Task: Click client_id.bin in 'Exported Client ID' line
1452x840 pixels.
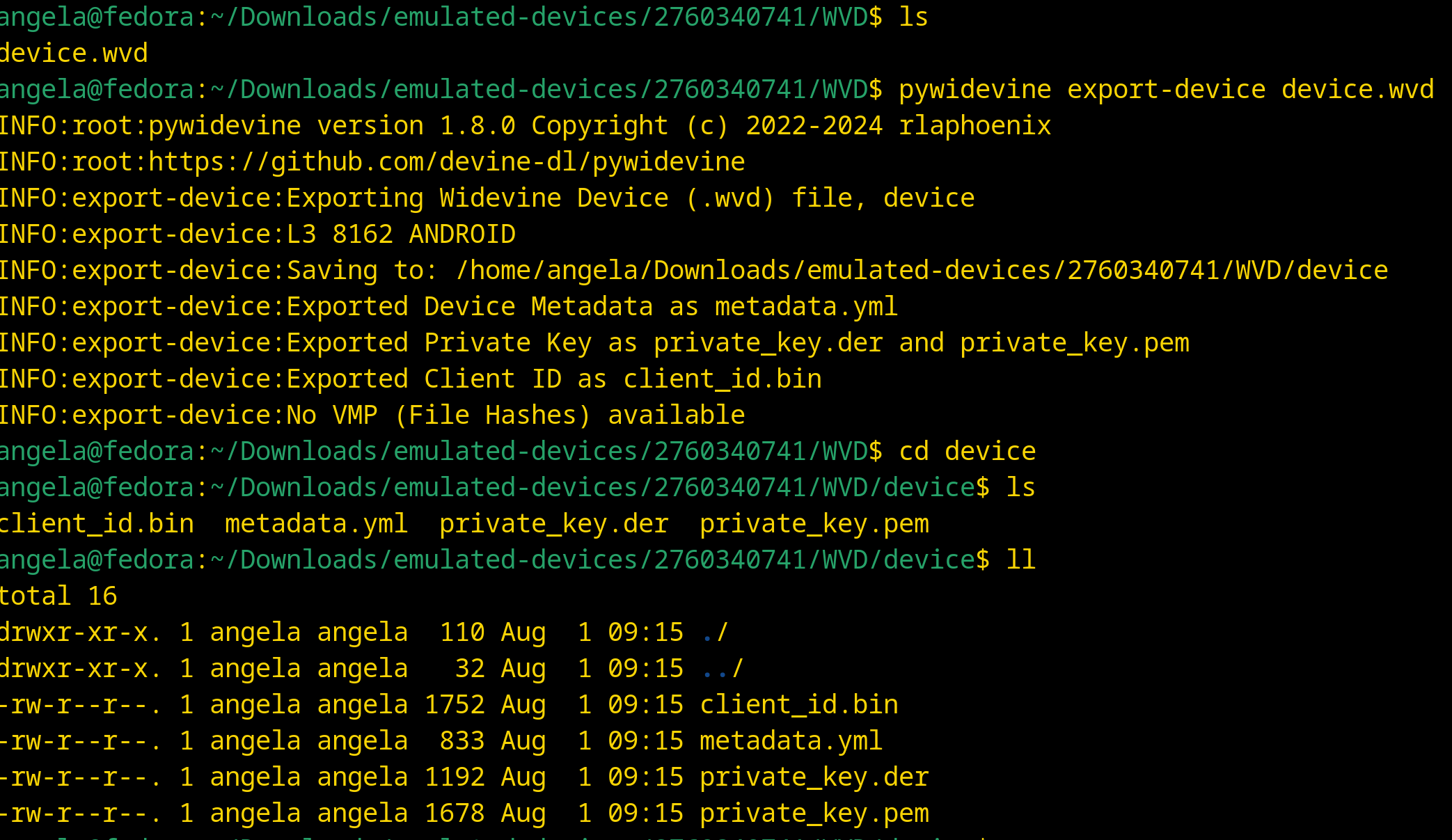Action: pyautogui.click(x=722, y=379)
